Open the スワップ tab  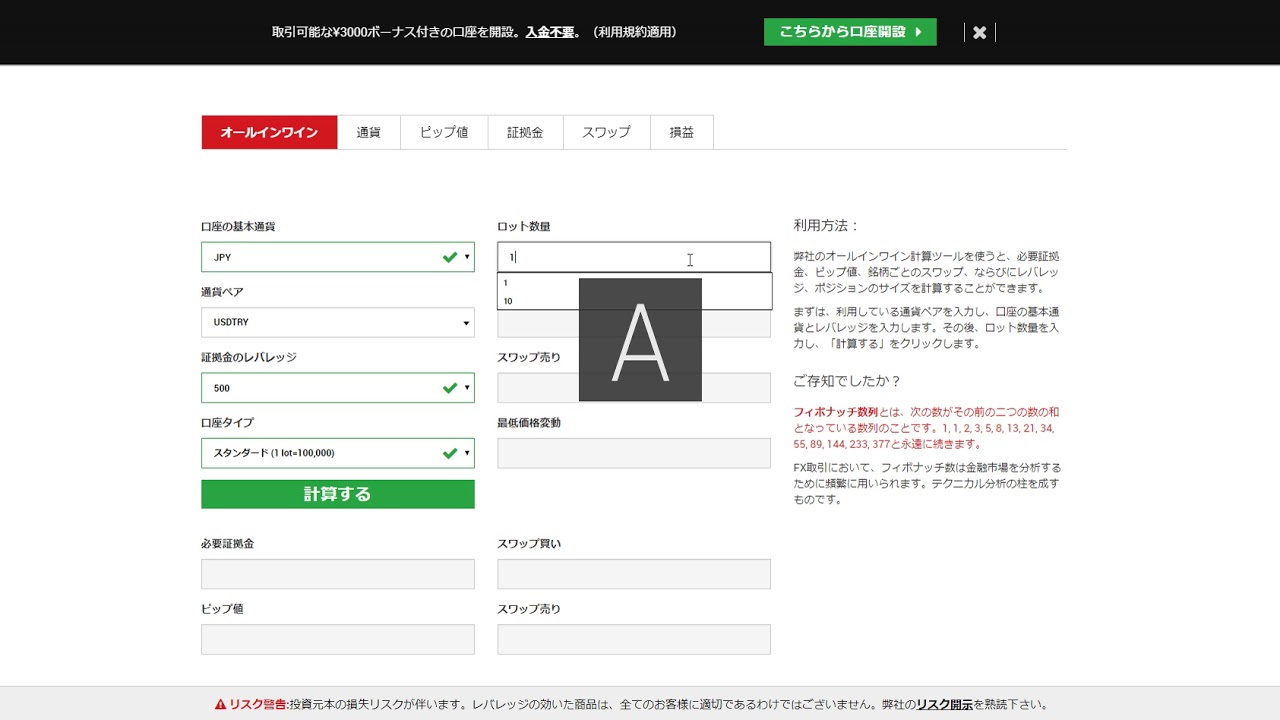pos(606,132)
